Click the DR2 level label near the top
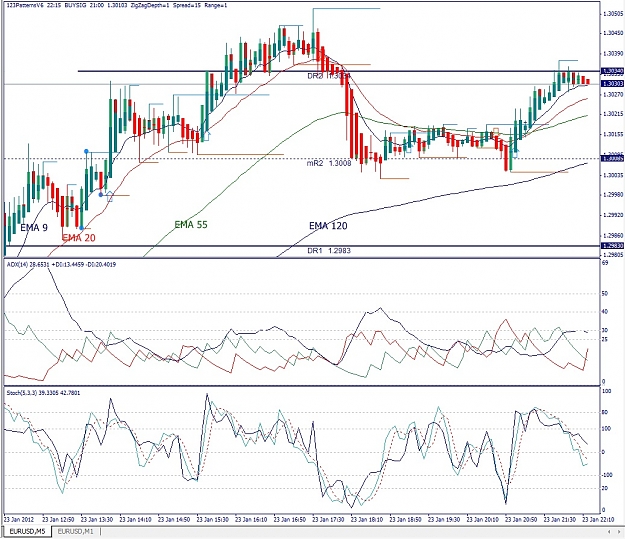The image size is (625, 539). pos(328,76)
